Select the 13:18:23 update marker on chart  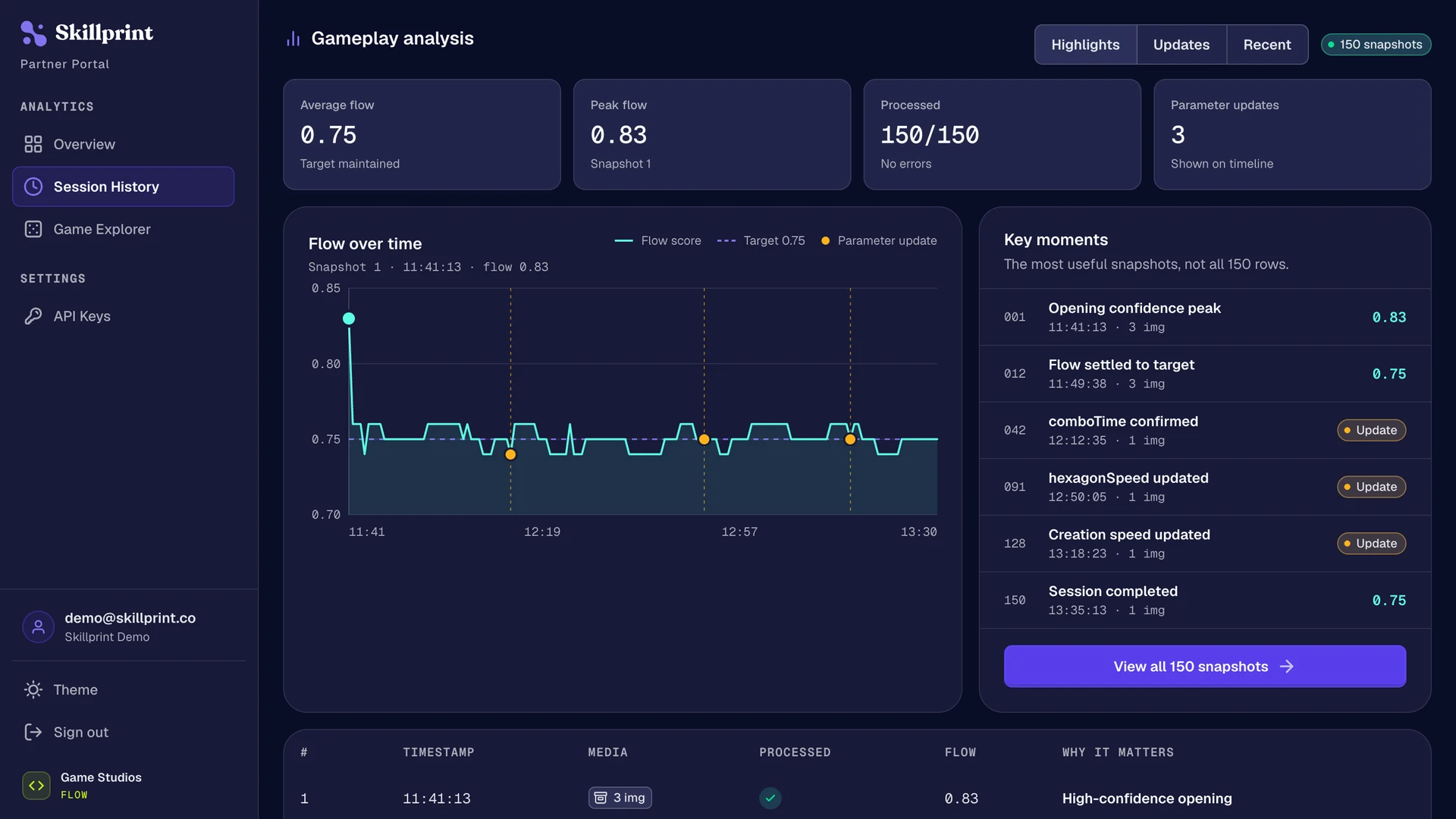tap(850, 439)
